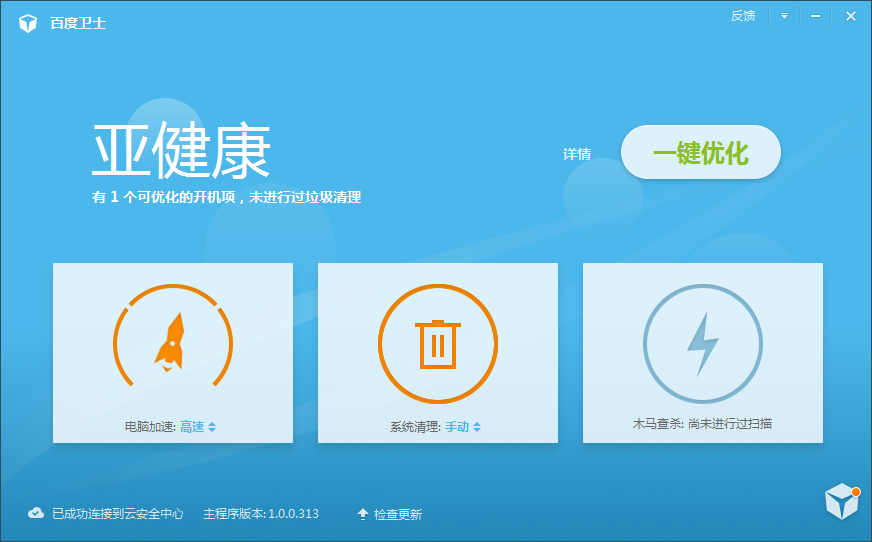Click 主程序版本: 1.0.0.313 text

pyautogui.click(x=261, y=514)
